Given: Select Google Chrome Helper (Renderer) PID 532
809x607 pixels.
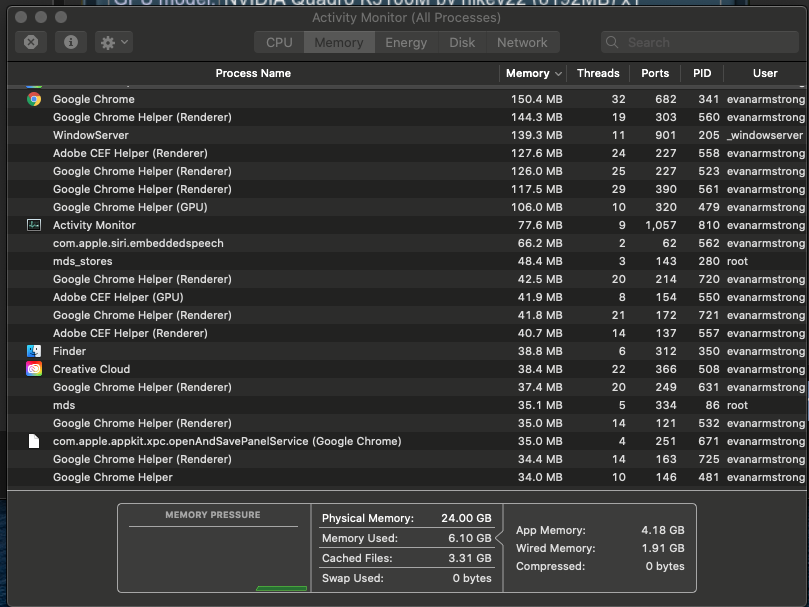Looking at the screenshot, I should coord(407,423).
